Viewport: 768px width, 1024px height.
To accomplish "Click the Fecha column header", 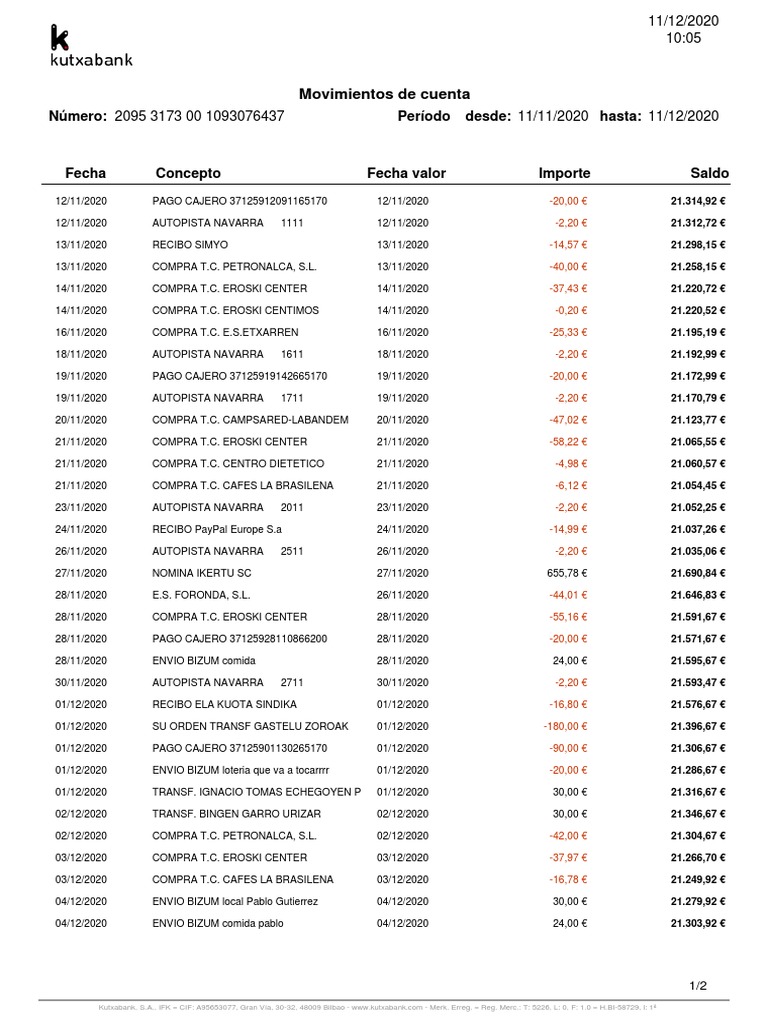I will coord(85,173).
